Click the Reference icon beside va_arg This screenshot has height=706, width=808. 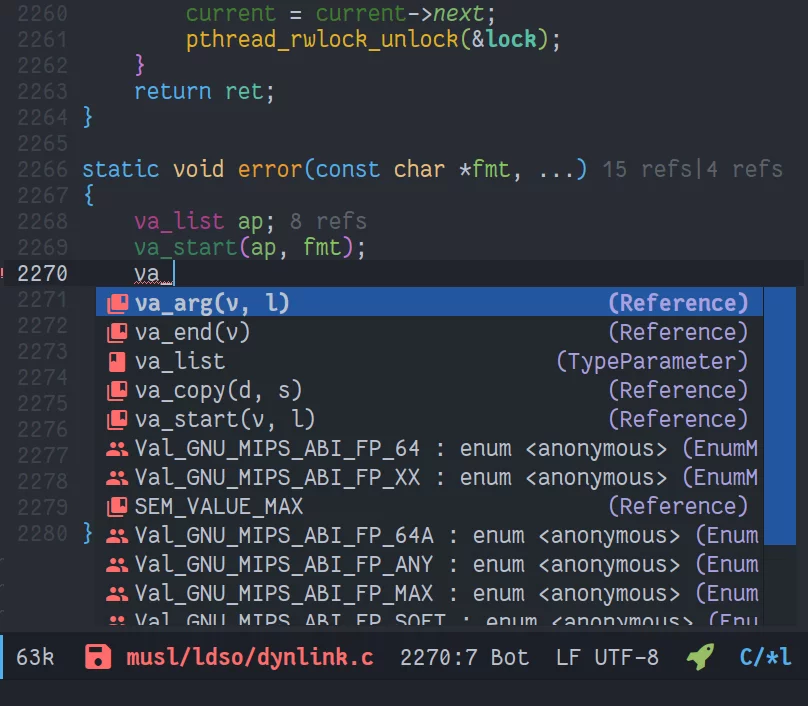coord(119,302)
